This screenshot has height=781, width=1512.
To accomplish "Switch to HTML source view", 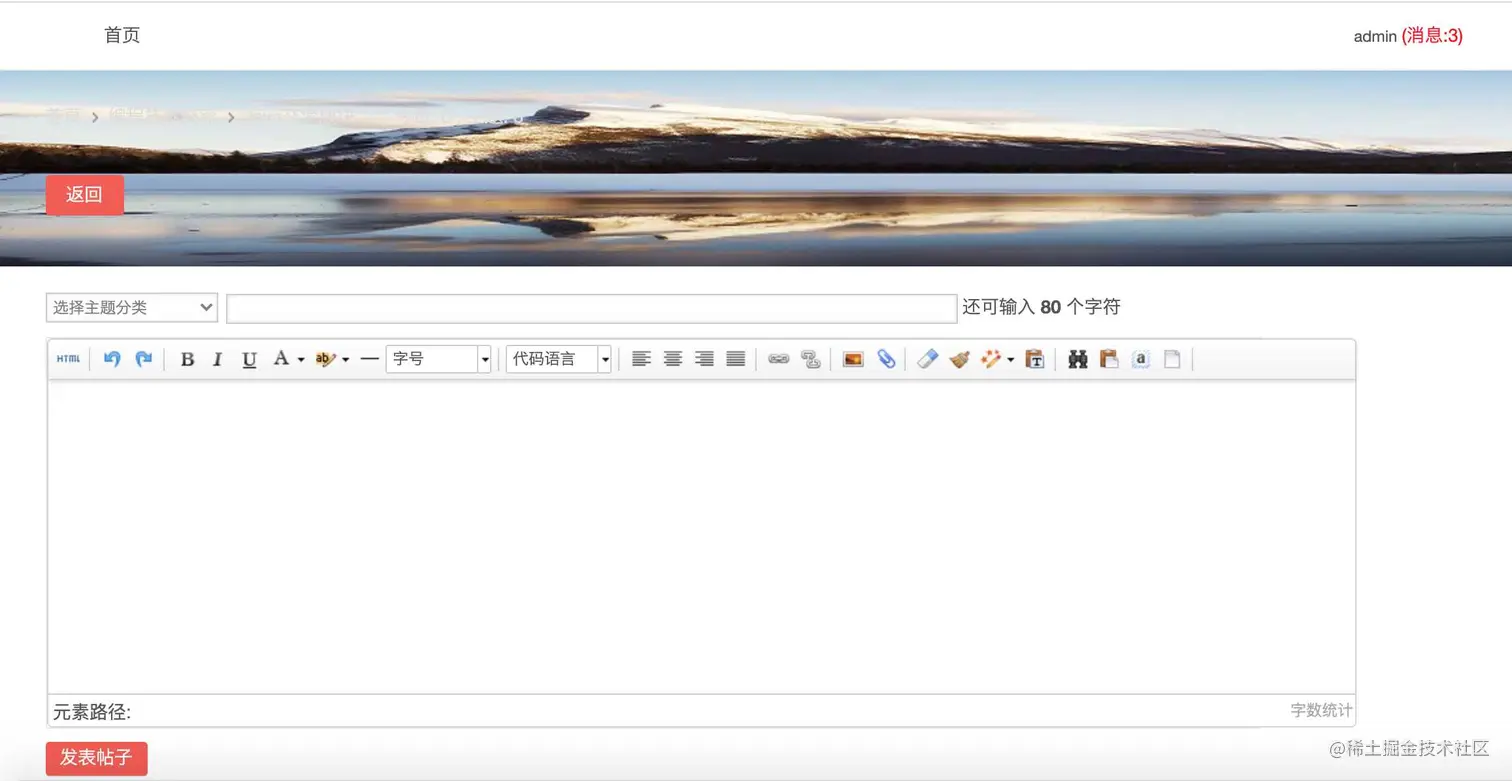I will (67, 359).
